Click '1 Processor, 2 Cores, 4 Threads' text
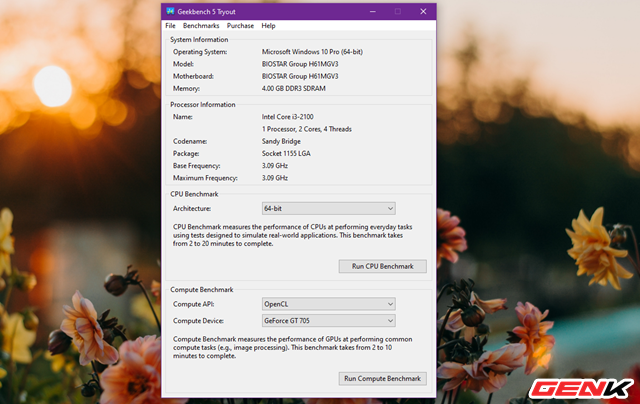This screenshot has width=640, height=404. click(x=307, y=129)
